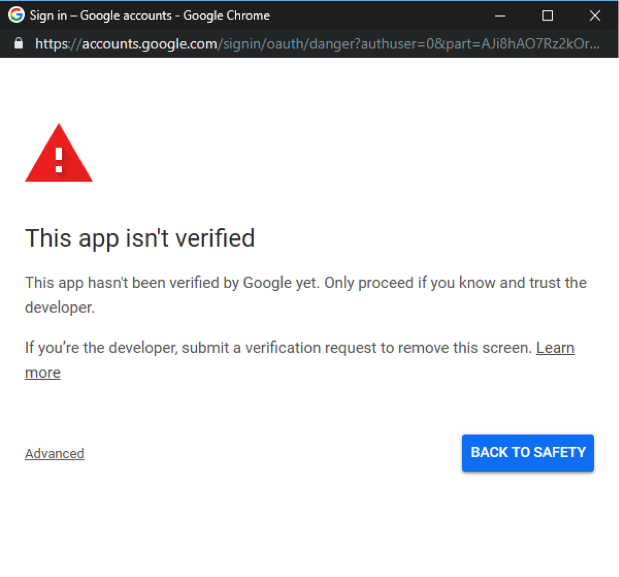Minimize the Google sign-in window
Viewport: 619px width, 577px height.
coord(500,16)
